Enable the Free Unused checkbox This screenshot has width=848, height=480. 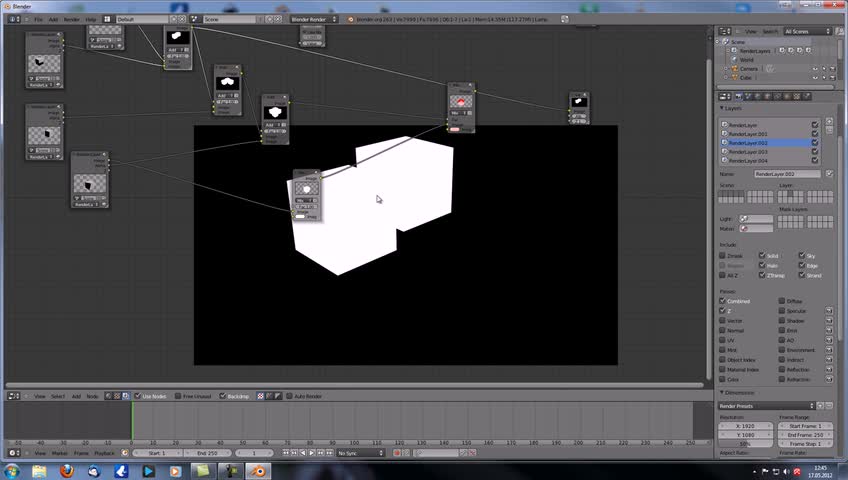point(178,396)
